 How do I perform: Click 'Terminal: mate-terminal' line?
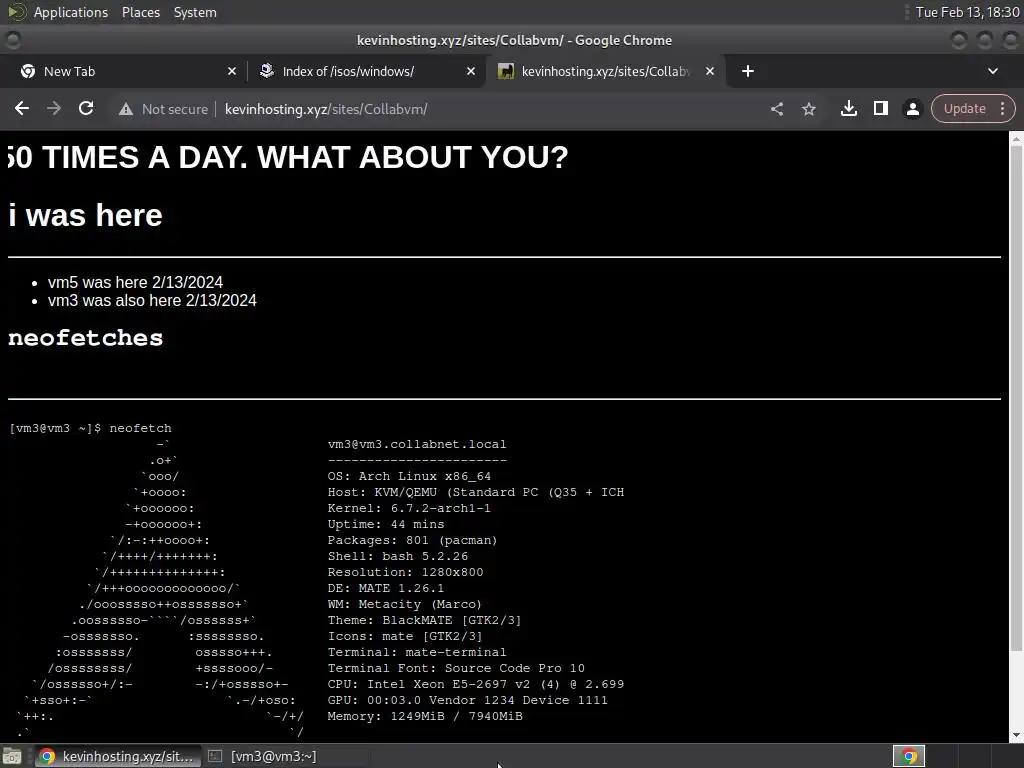pyautogui.click(x=417, y=652)
